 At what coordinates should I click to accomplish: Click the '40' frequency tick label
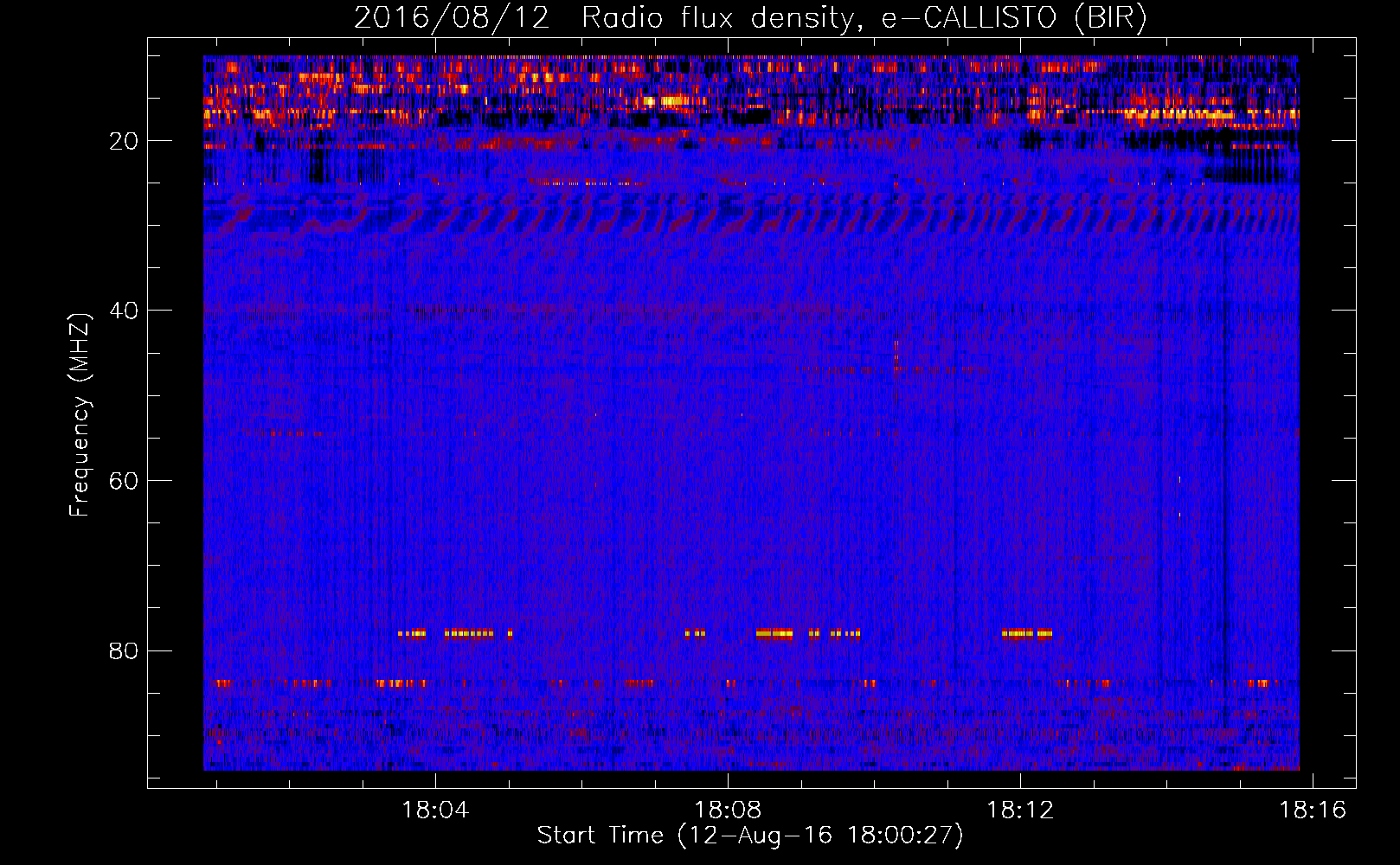point(125,311)
